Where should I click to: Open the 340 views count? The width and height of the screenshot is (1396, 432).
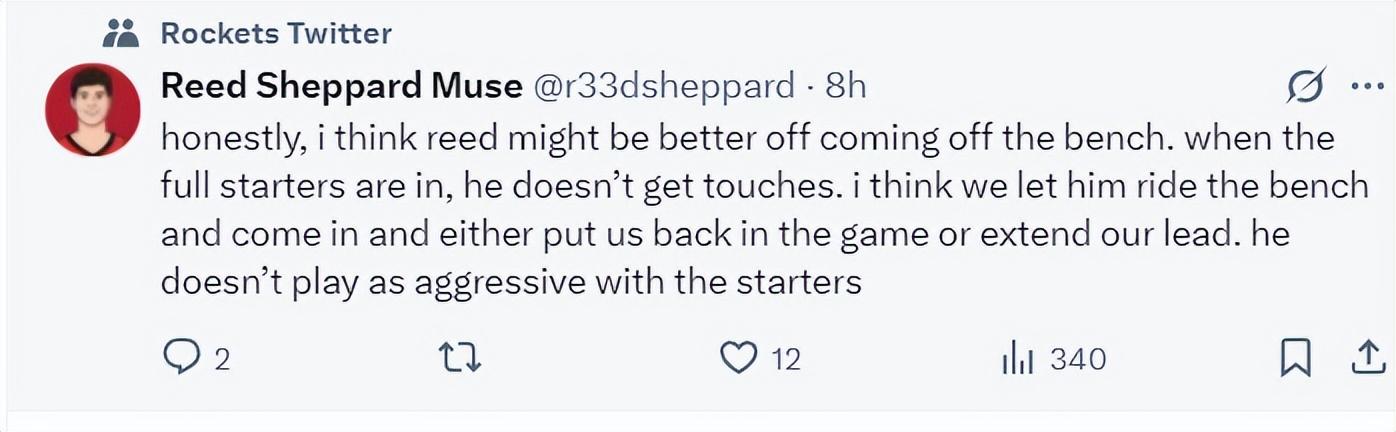[x=1077, y=359]
